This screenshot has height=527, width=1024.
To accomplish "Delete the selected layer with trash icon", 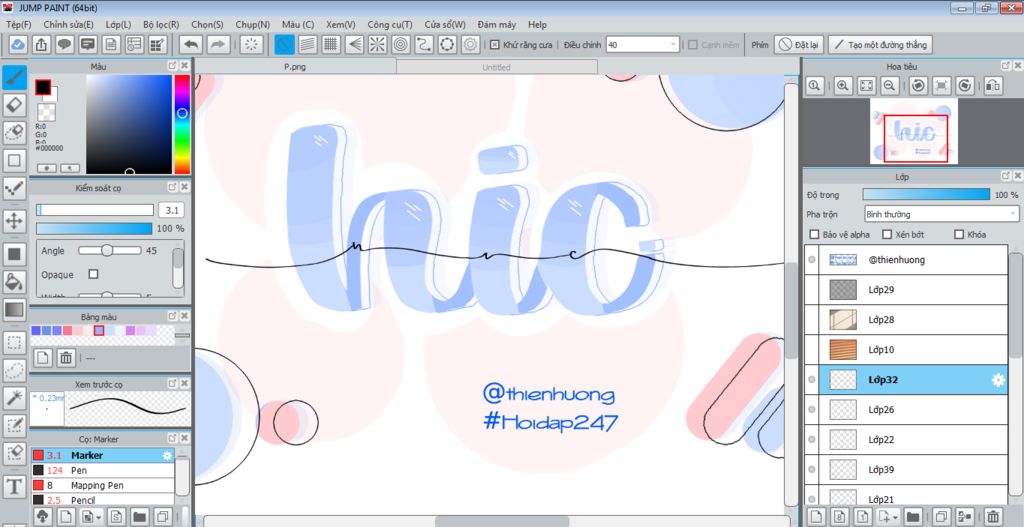I will 993,516.
